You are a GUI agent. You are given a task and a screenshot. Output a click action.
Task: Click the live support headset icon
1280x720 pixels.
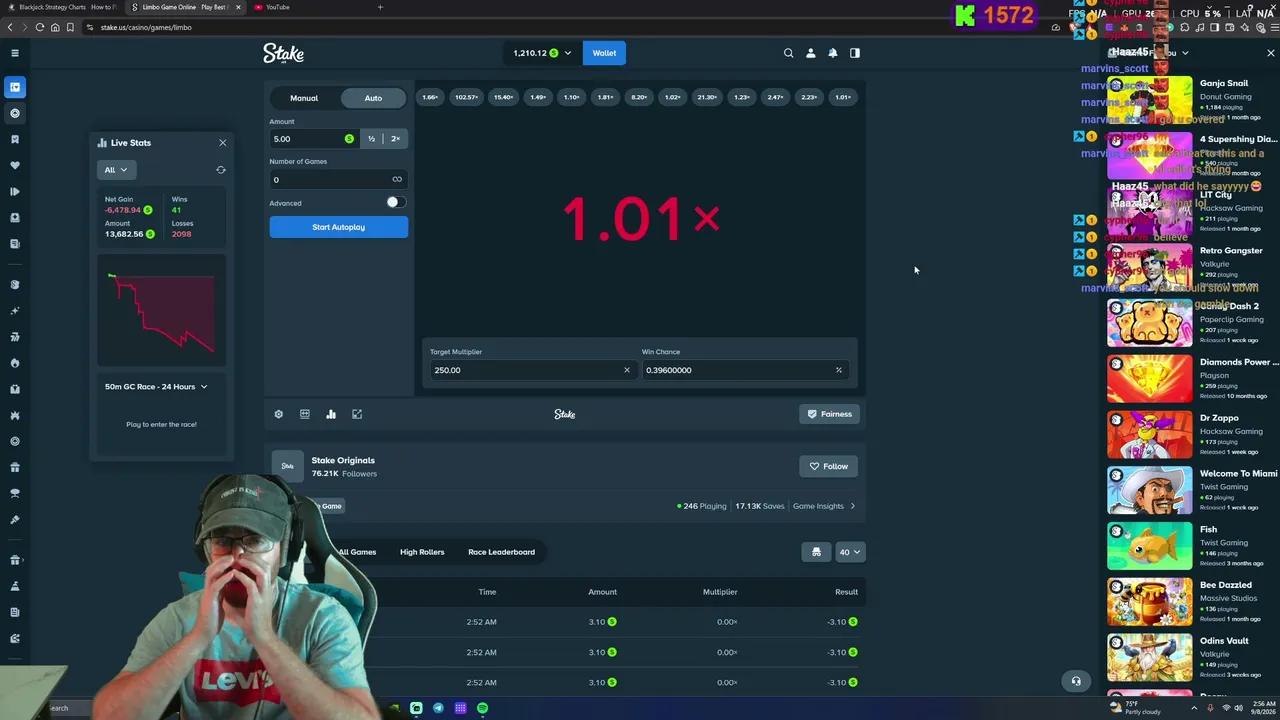coord(1076,681)
